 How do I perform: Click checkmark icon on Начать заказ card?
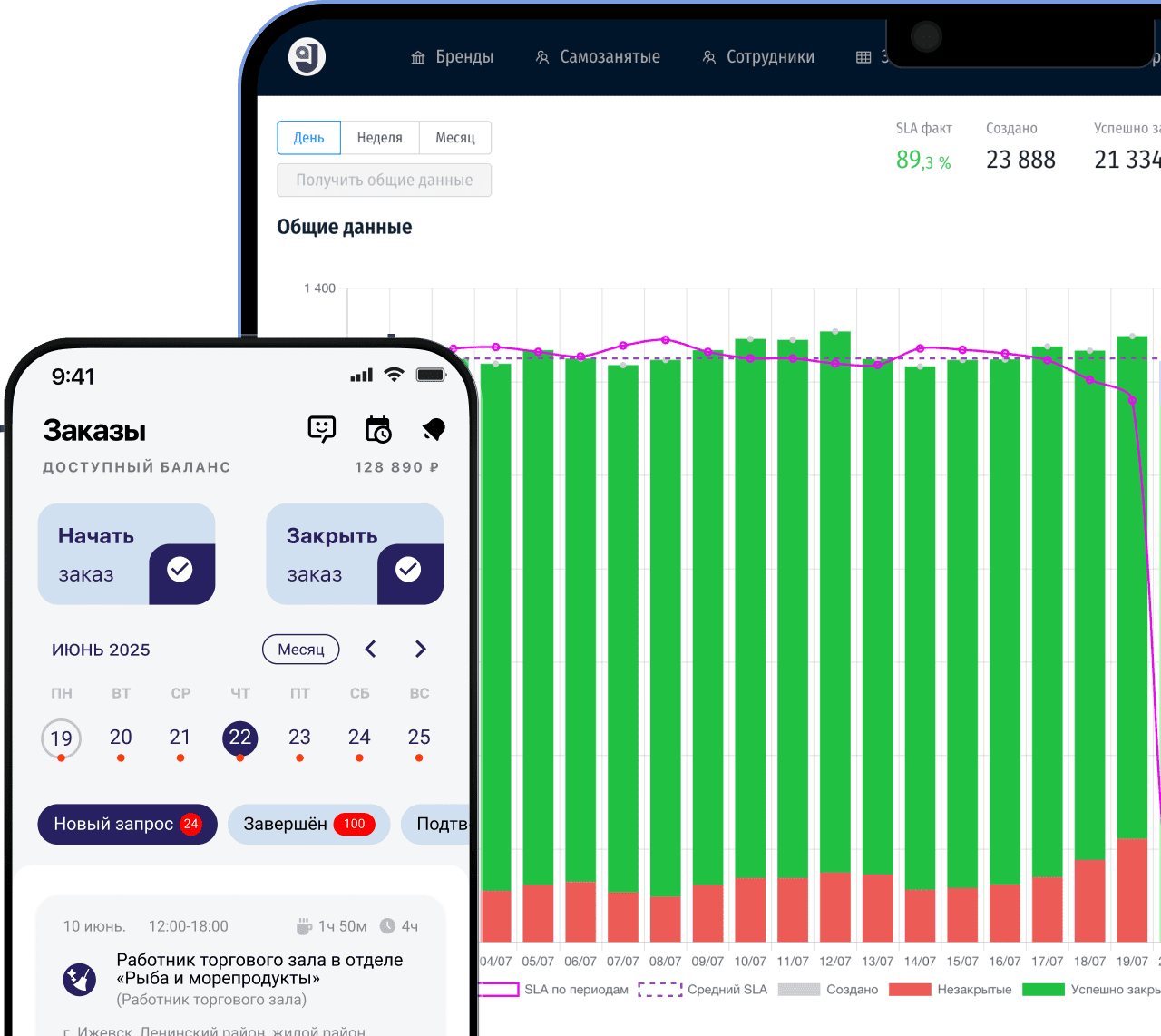pyautogui.click(x=180, y=569)
